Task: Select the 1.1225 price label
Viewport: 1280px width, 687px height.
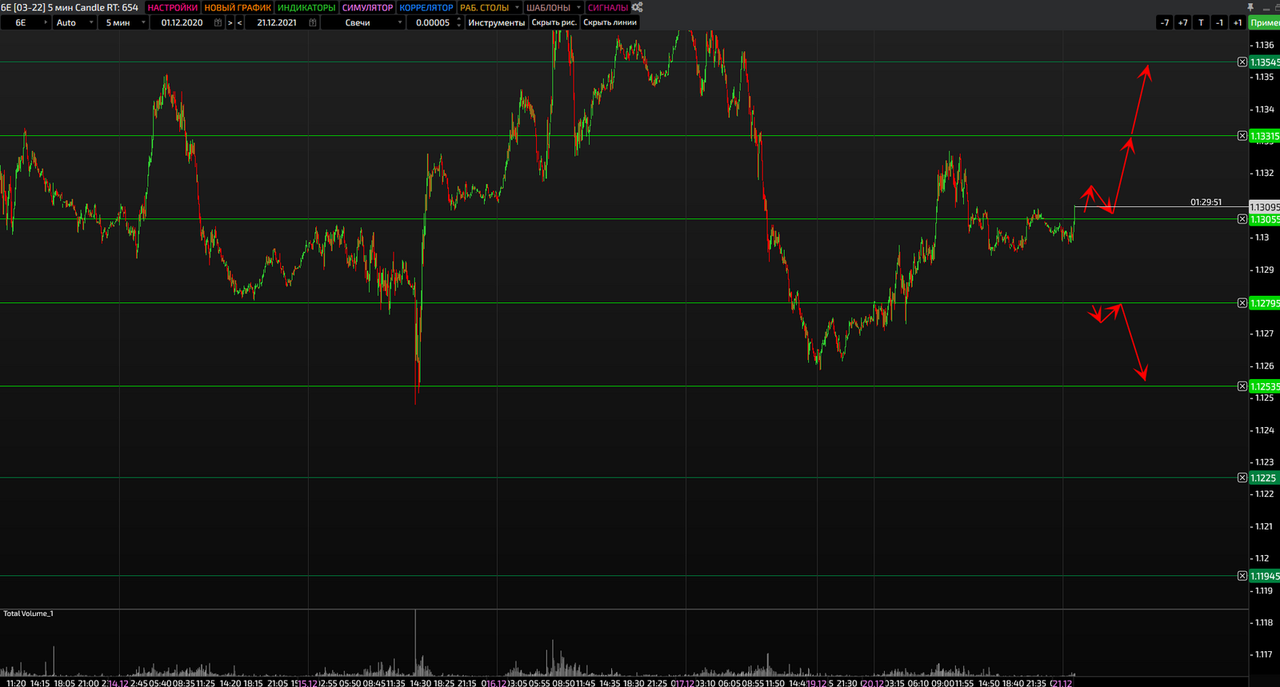Action: [1264, 478]
